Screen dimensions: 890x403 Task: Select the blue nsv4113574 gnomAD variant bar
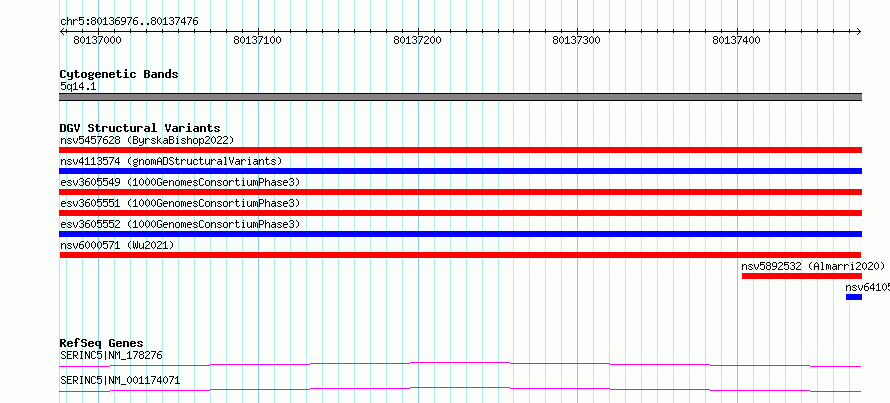(x=460, y=171)
